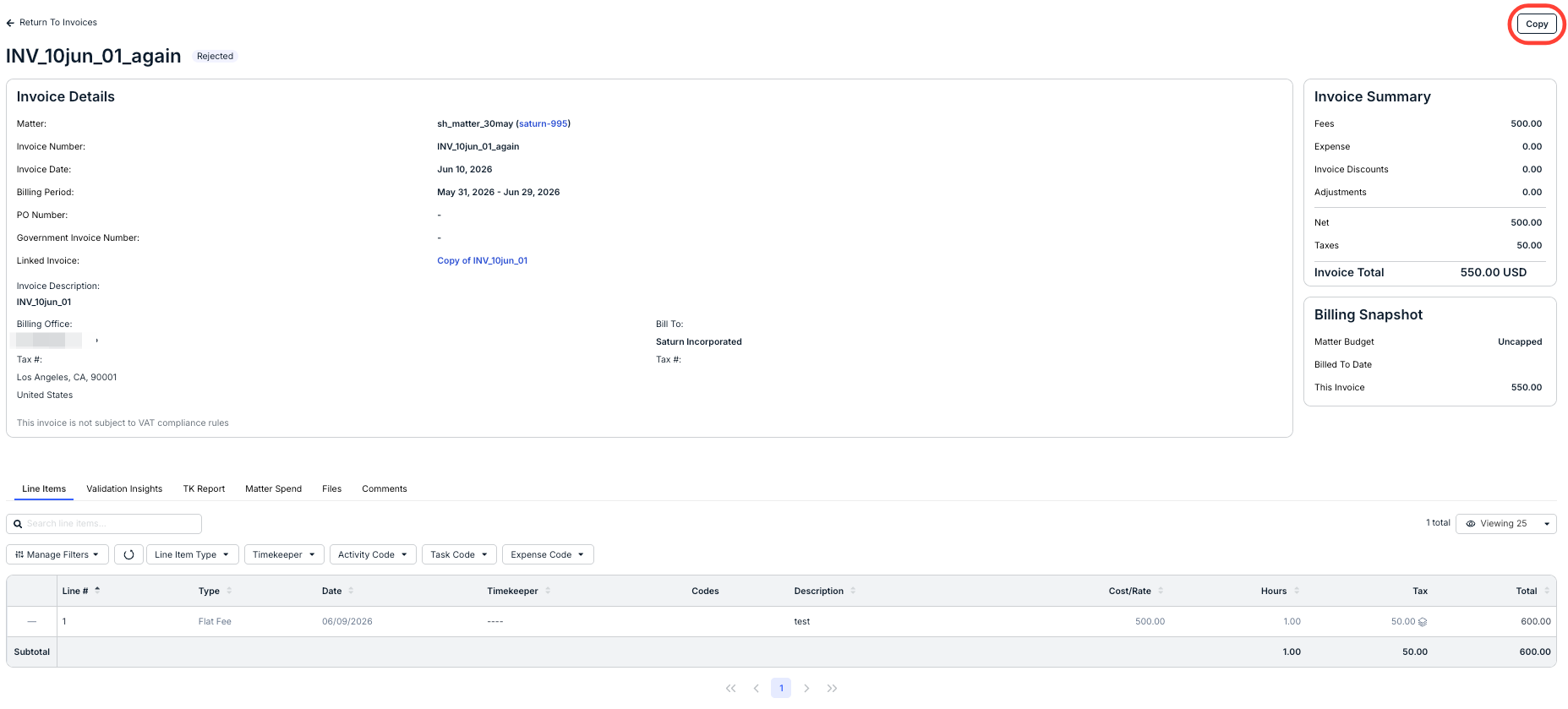Viewport: 1568px width, 709px height.
Task: Click the magnifier icon in line items search
Action: tap(18, 524)
